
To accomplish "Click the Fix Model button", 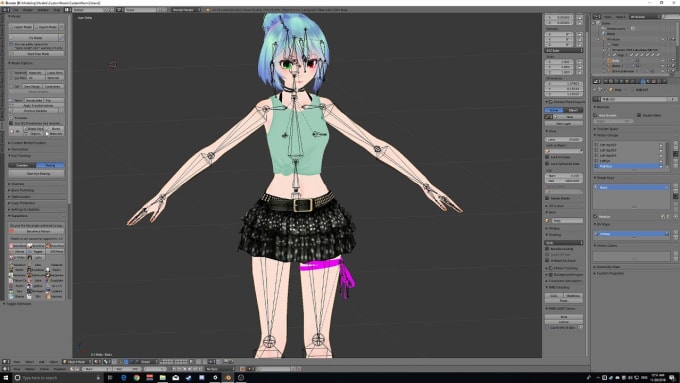I will [34, 38].
